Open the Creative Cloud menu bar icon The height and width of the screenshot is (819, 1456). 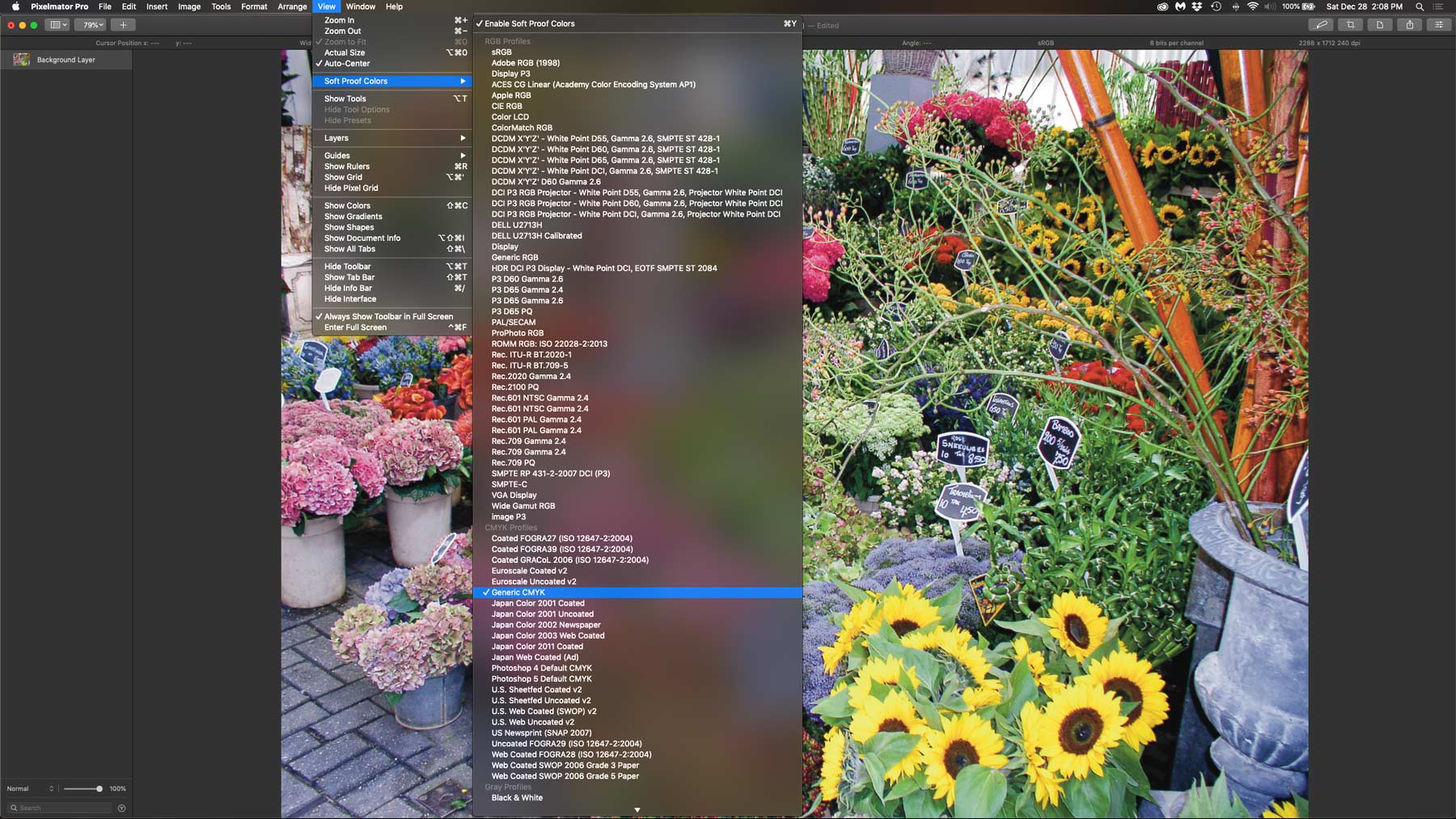tap(1162, 6)
